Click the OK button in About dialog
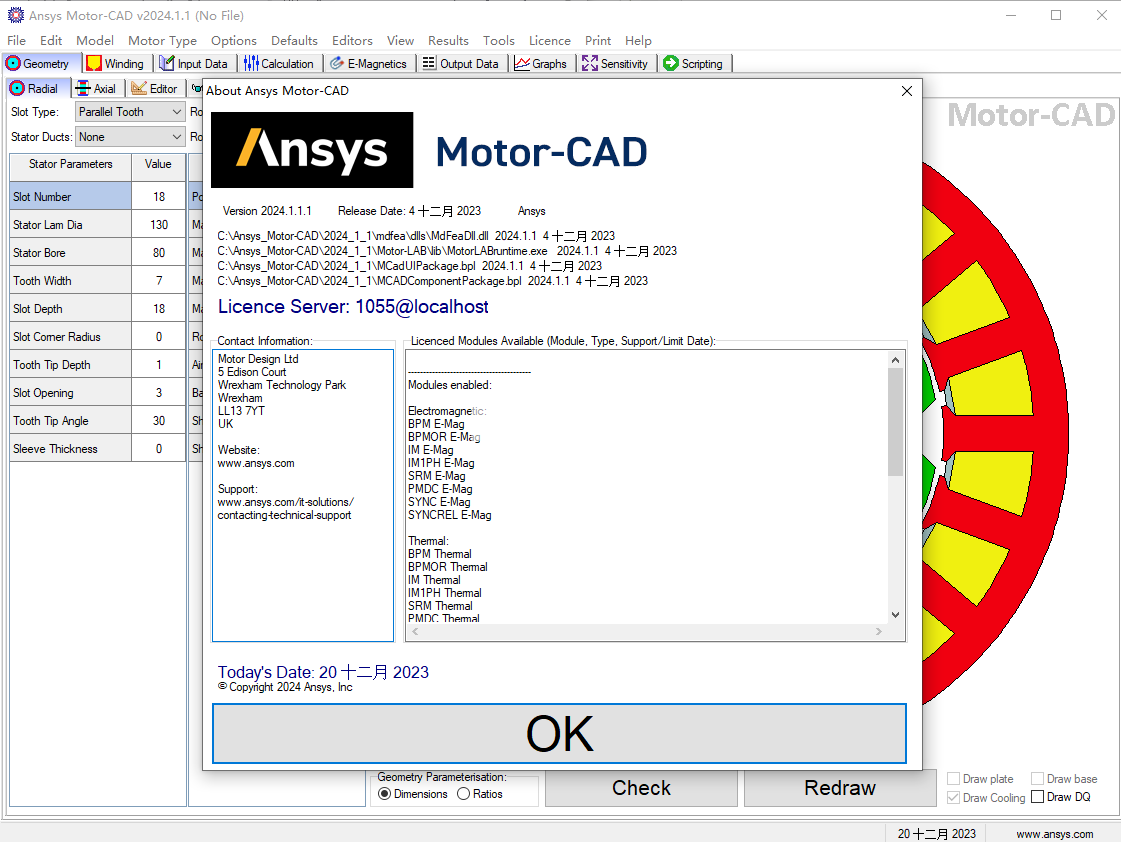 tap(559, 733)
